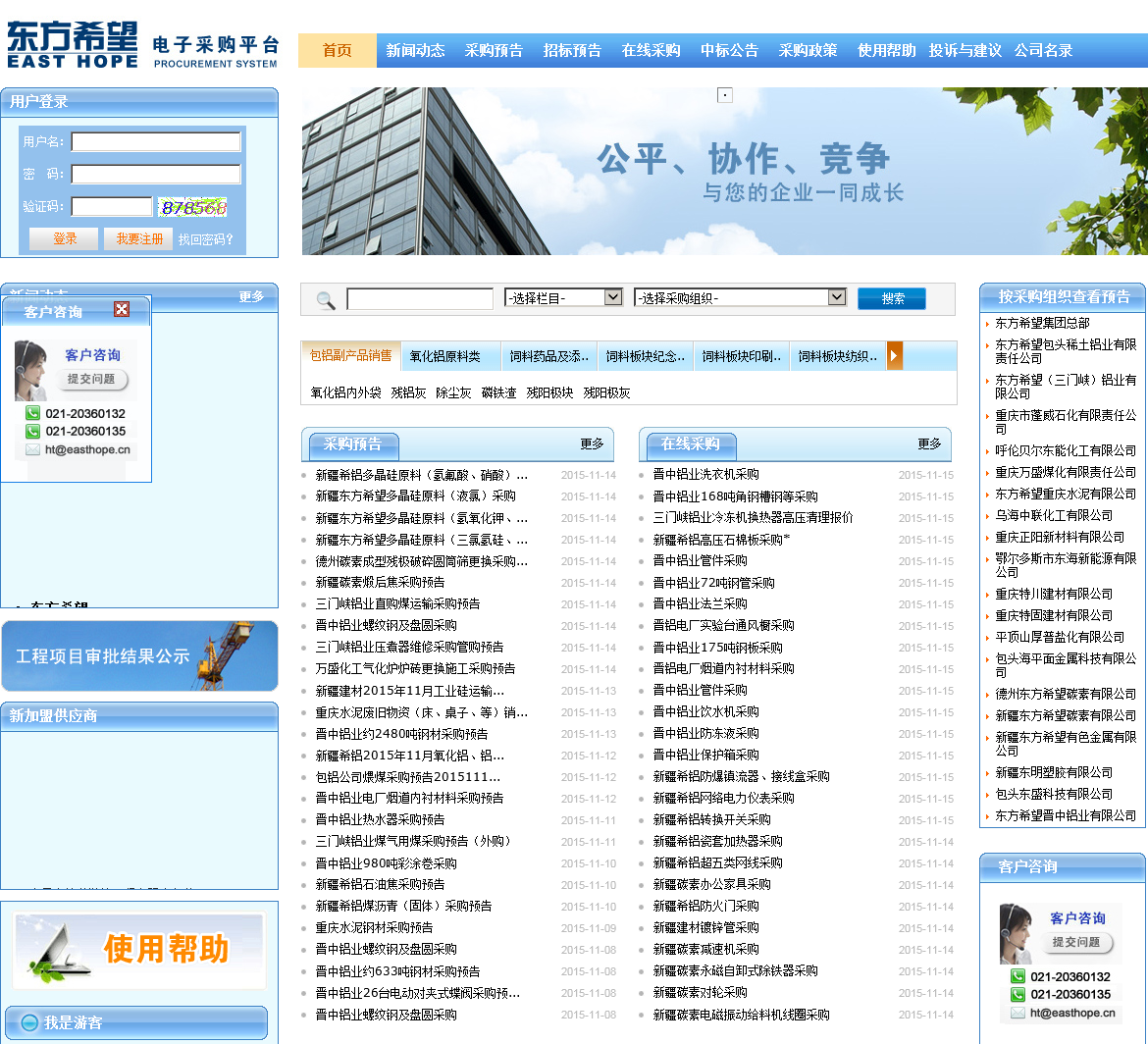The image size is (1148, 1044).
Task: Click right sidebar phone icon for 021-20360132
Action: click(1018, 976)
